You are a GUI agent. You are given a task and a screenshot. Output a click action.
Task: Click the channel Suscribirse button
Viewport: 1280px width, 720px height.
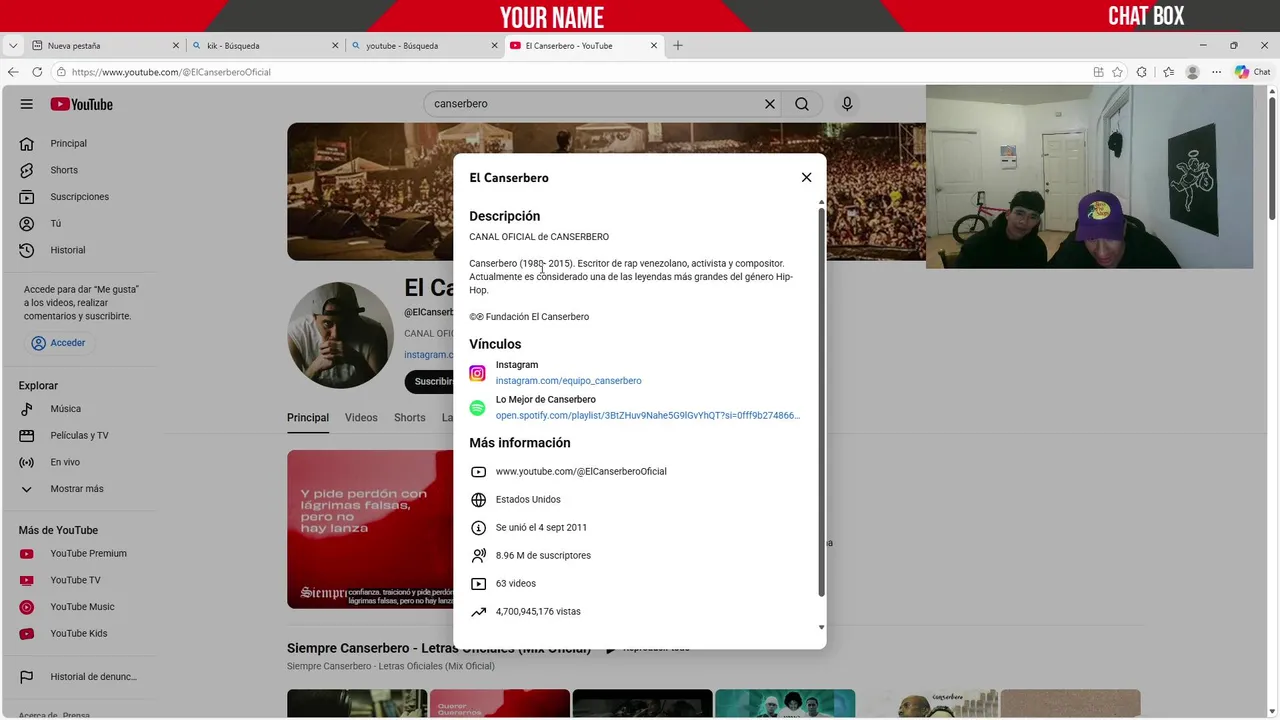[x=430, y=381]
